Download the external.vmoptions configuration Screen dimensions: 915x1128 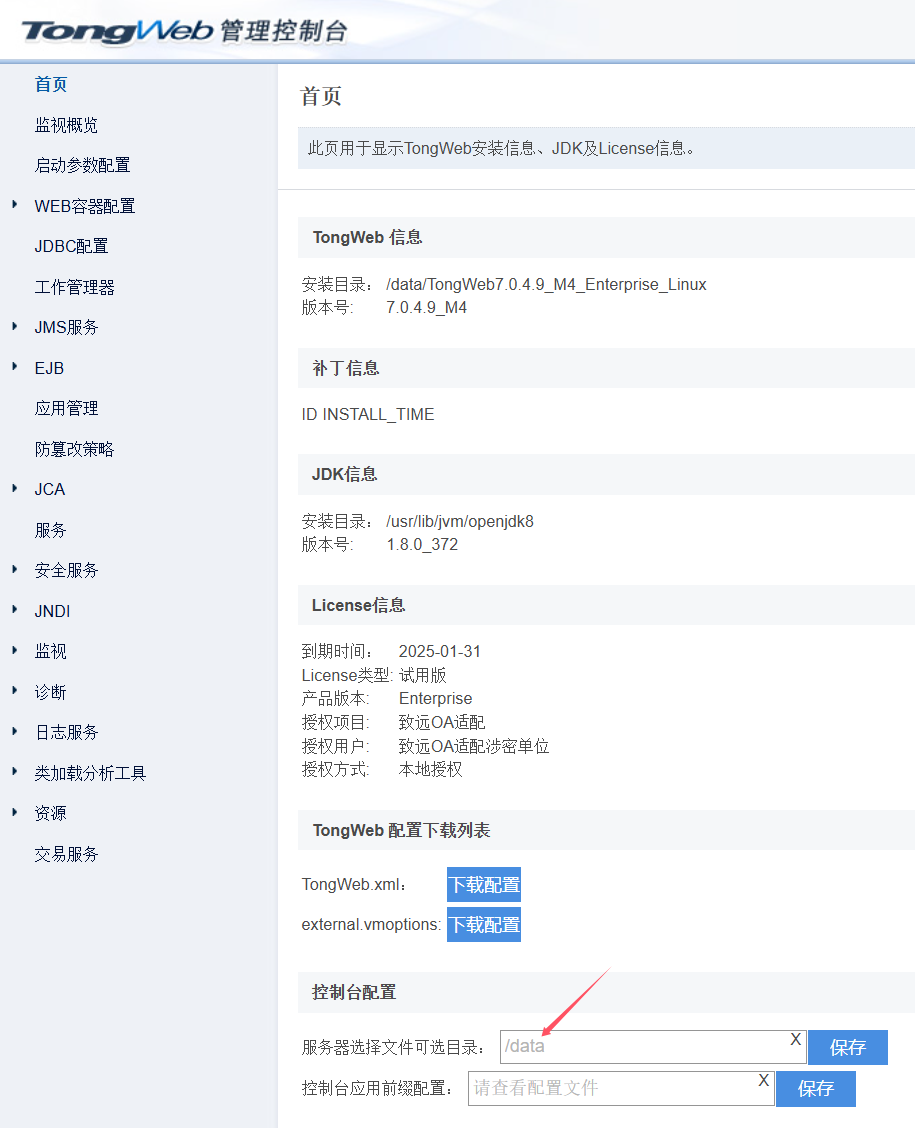coord(484,925)
